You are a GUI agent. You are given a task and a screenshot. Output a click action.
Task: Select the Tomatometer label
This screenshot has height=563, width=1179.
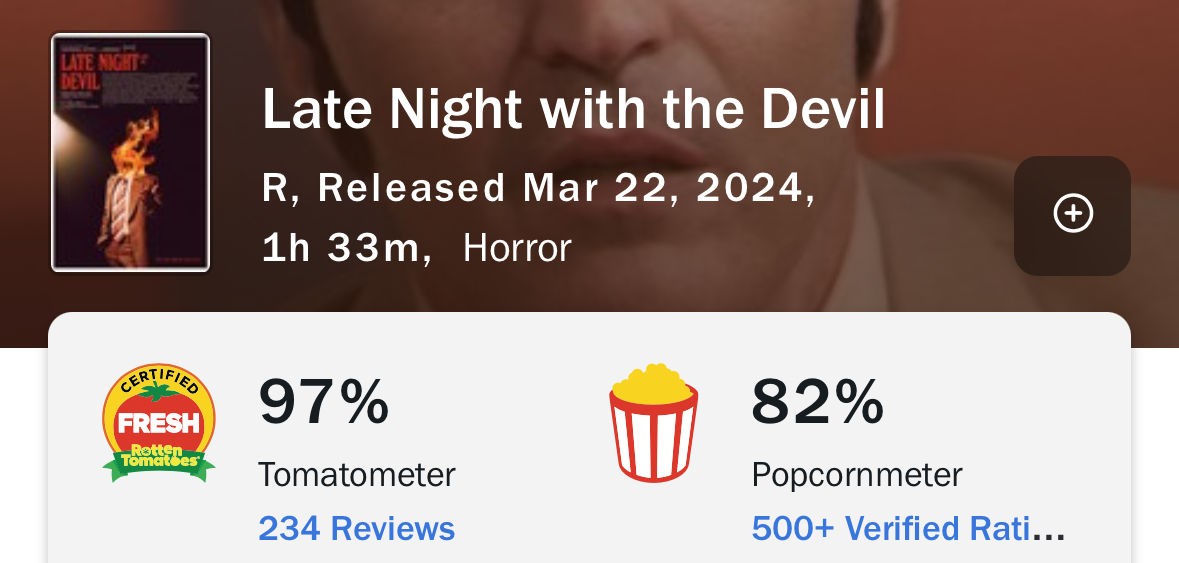coord(356,474)
